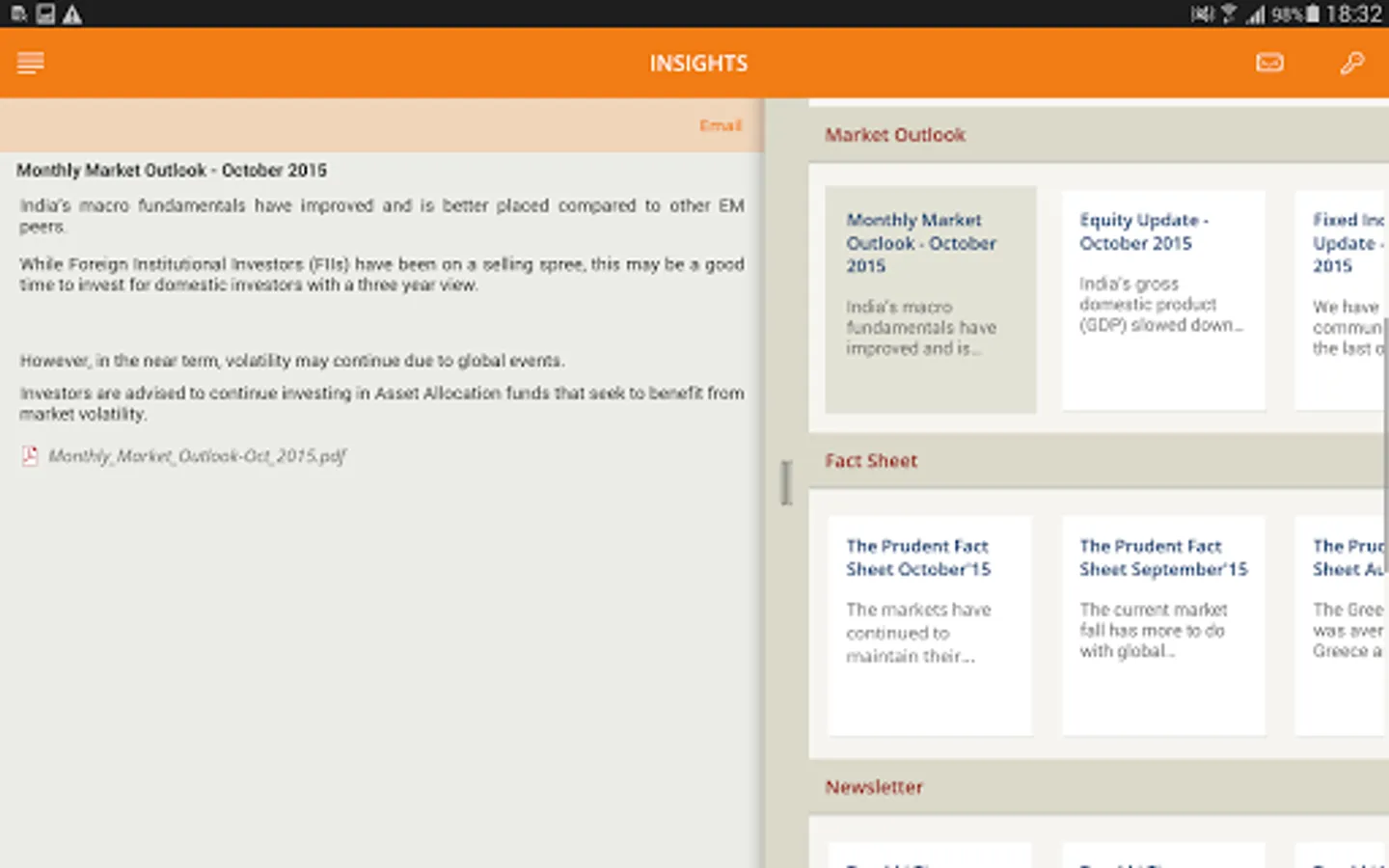
Task: Click the Asset Allocation funds advice paragraph
Action: pos(382,403)
